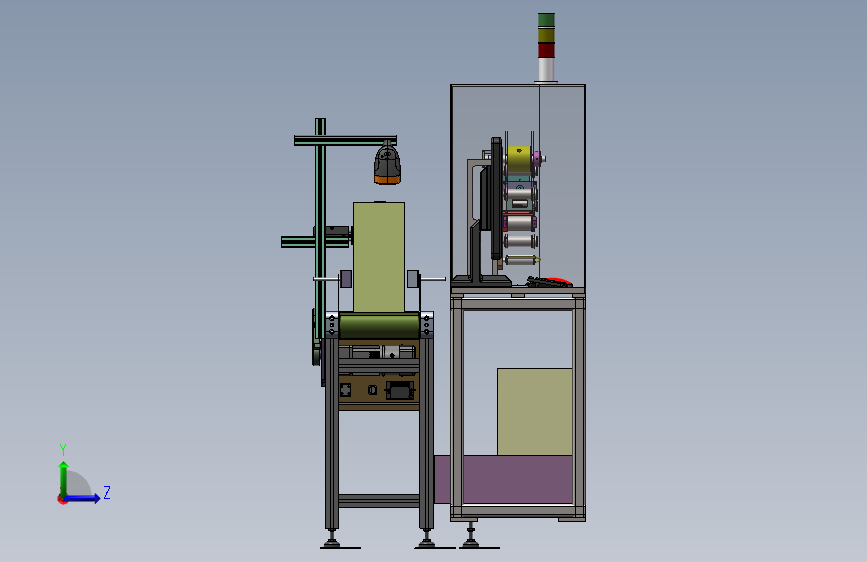Select the tall olive box on the conveyor
This screenshot has height=562, width=867.
[379, 257]
